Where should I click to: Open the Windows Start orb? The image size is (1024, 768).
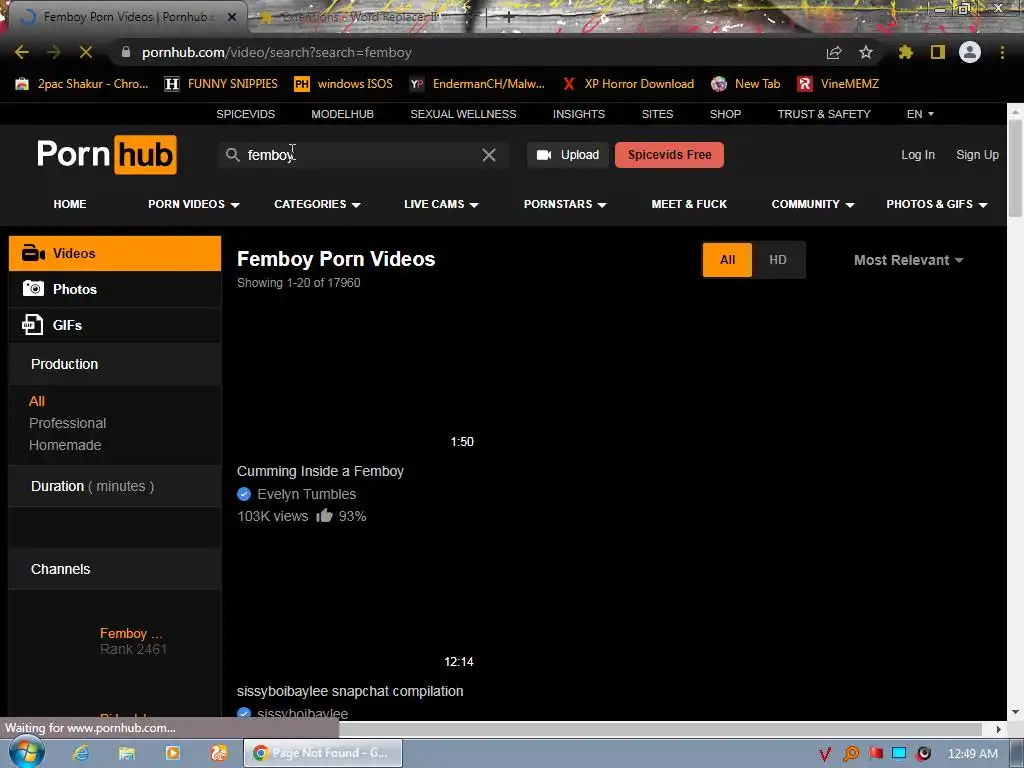click(27, 752)
